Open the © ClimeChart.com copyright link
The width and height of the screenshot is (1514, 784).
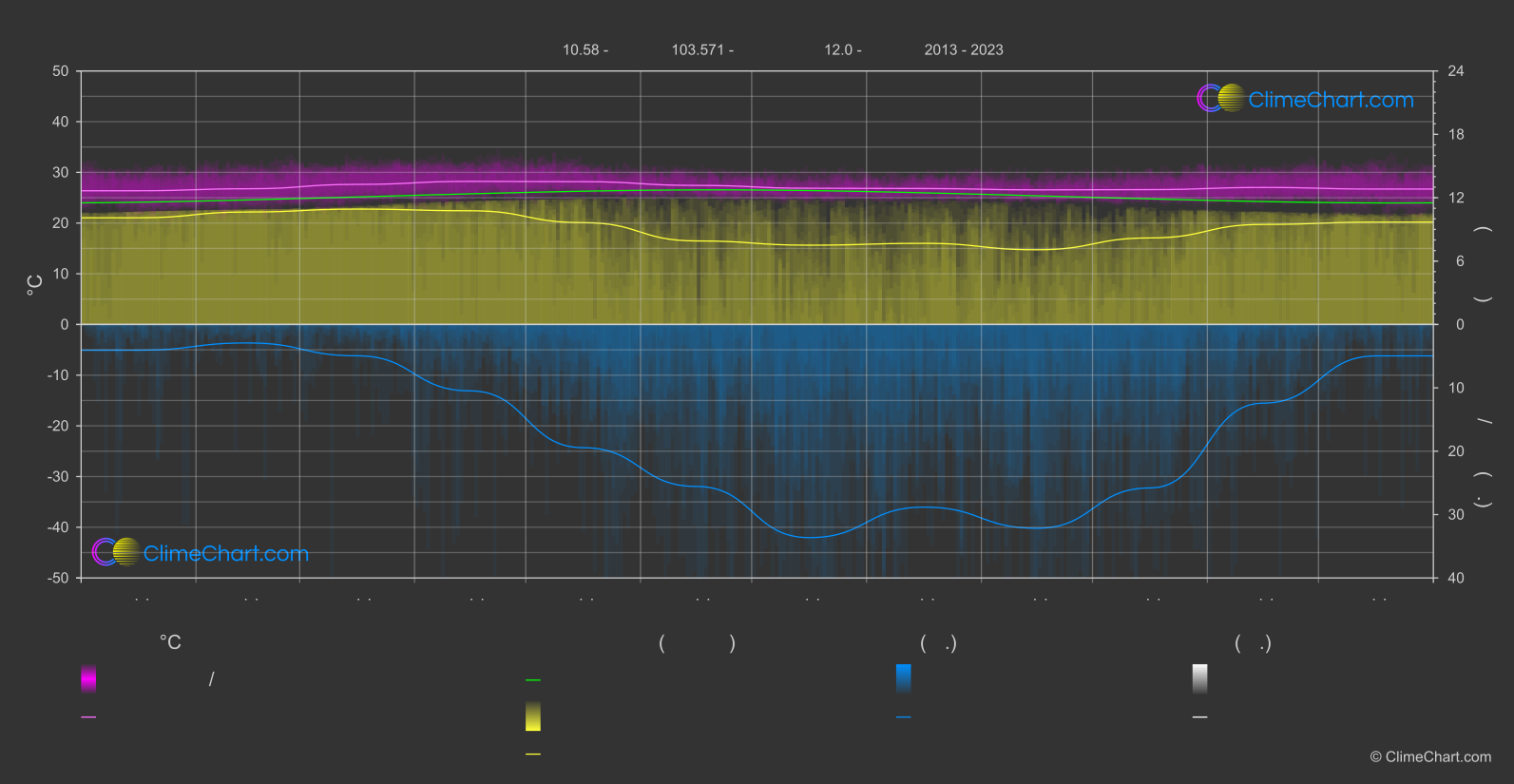[x=1430, y=757]
